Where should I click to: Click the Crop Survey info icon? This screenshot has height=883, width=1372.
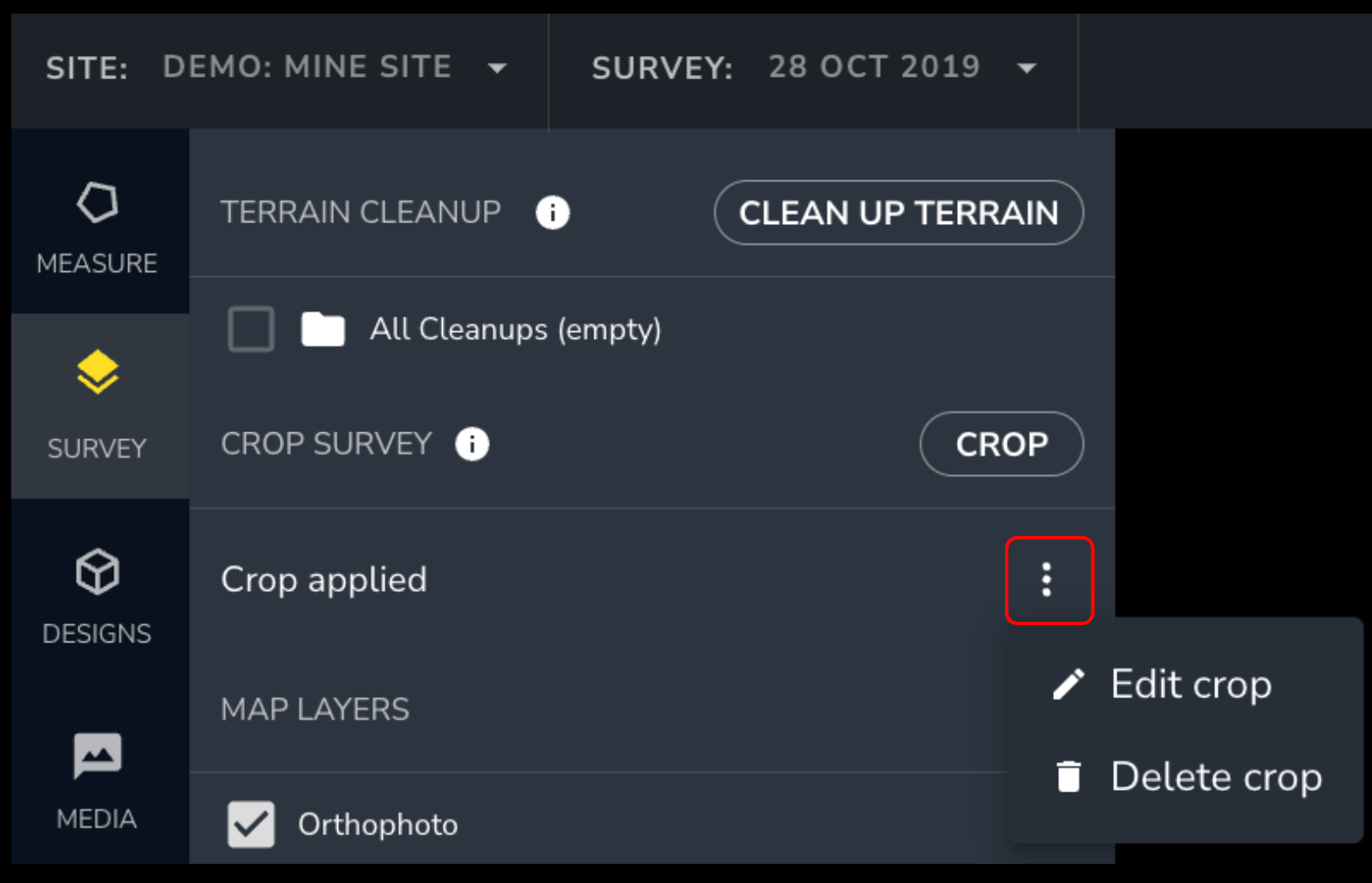point(472,444)
